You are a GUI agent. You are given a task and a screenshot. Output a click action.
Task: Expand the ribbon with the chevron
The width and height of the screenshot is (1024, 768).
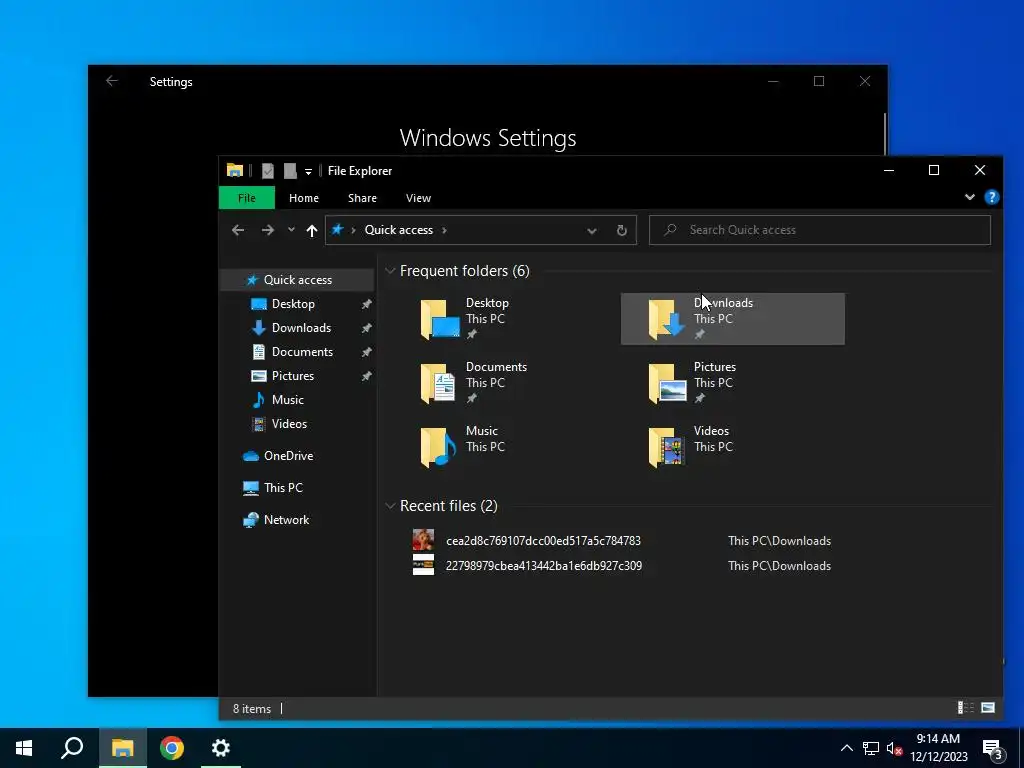(969, 197)
